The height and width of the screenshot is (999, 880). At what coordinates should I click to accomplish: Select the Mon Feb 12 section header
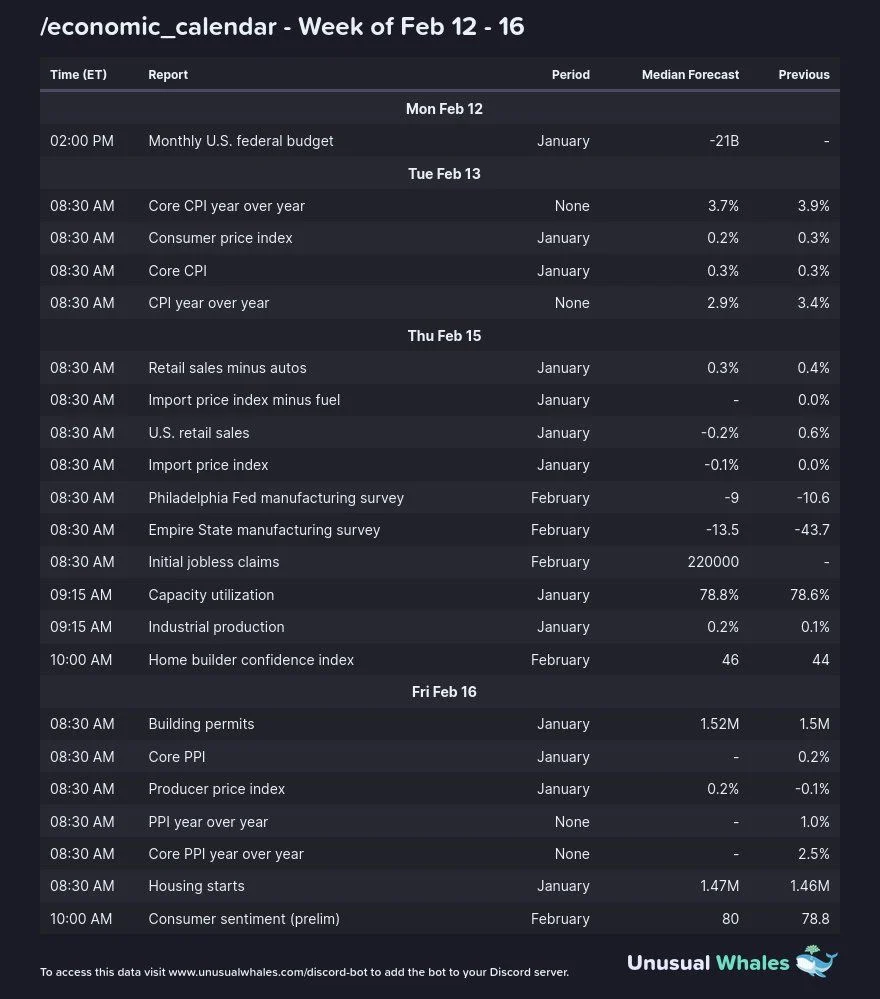[x=444, y=108]
